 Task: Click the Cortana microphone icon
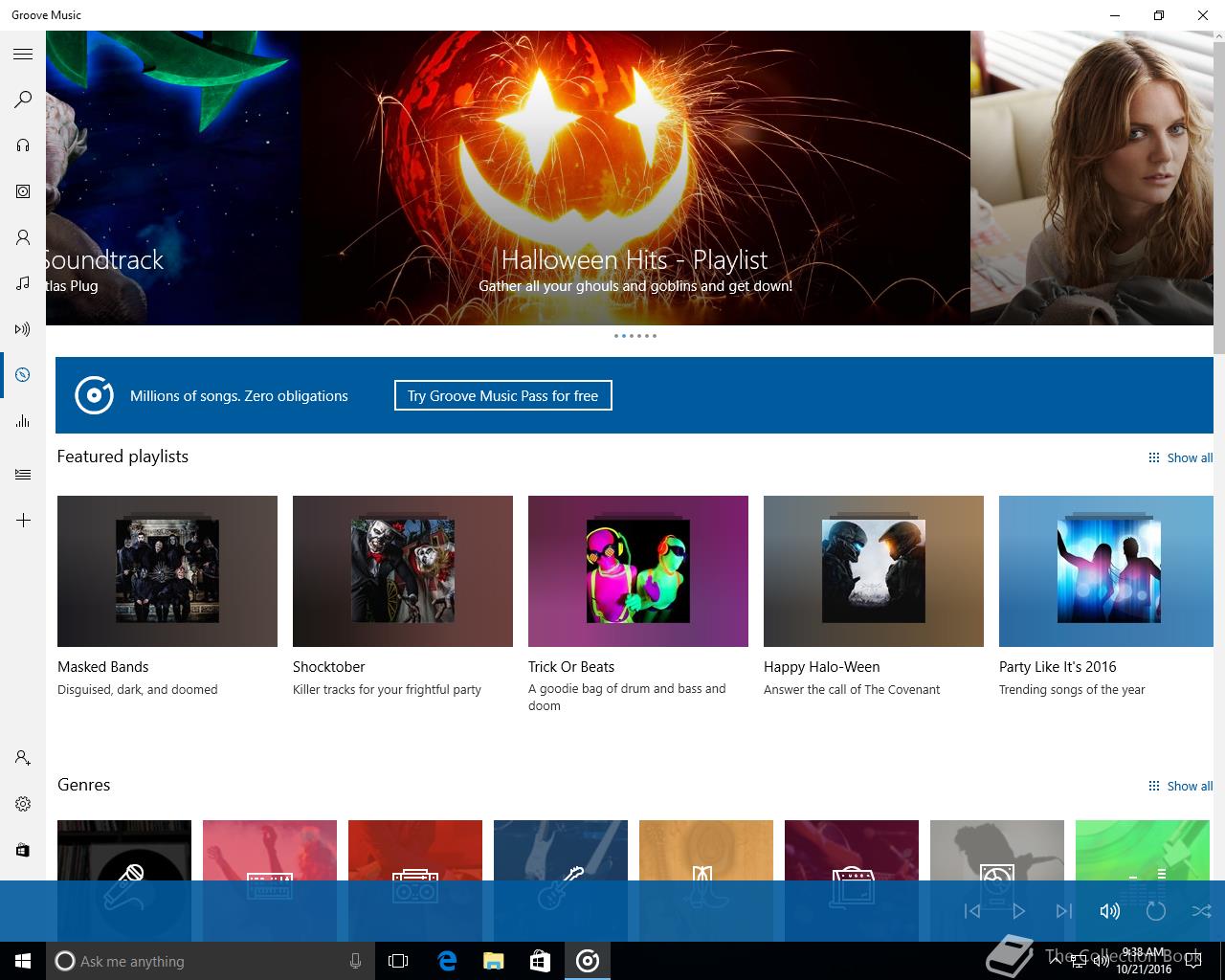tap(355, 961)
